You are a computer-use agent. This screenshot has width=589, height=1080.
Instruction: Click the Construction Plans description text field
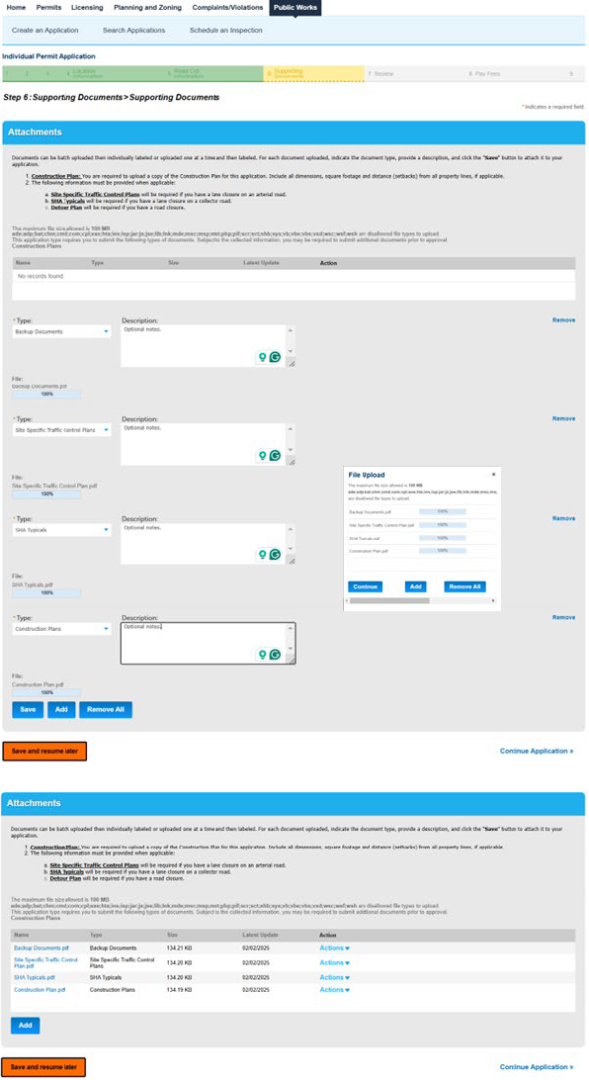(x=208, y=643)
